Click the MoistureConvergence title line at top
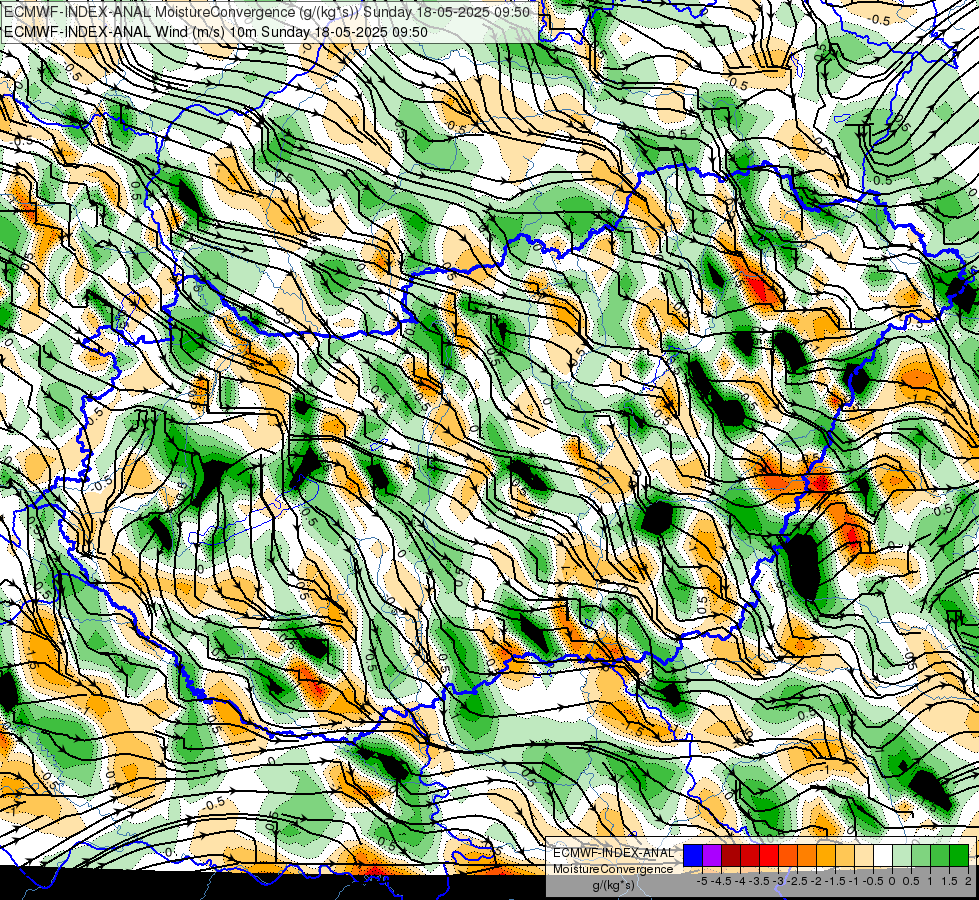This screenshot has width=979, height=900. coord(267,12)
